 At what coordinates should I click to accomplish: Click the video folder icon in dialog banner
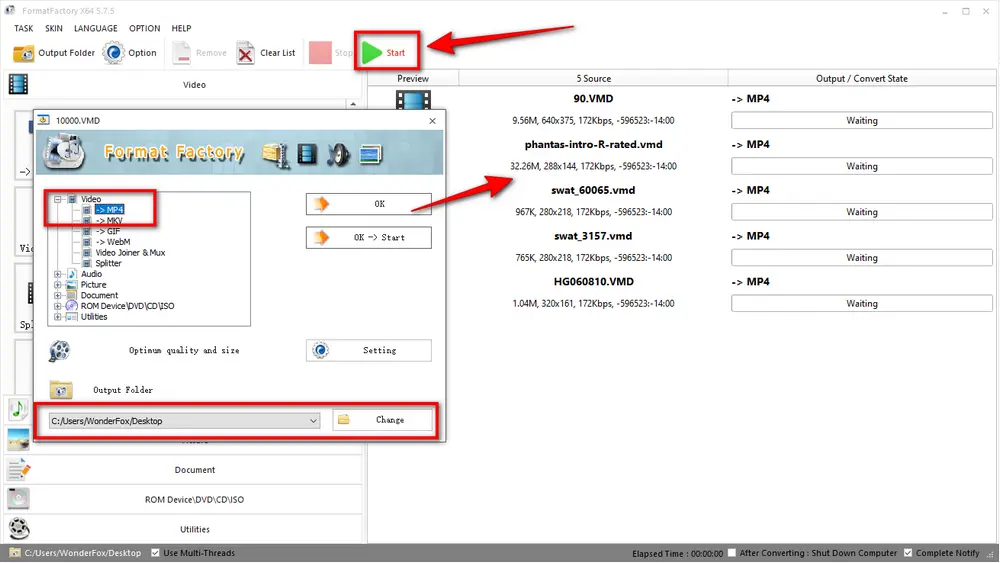(276, 155)
